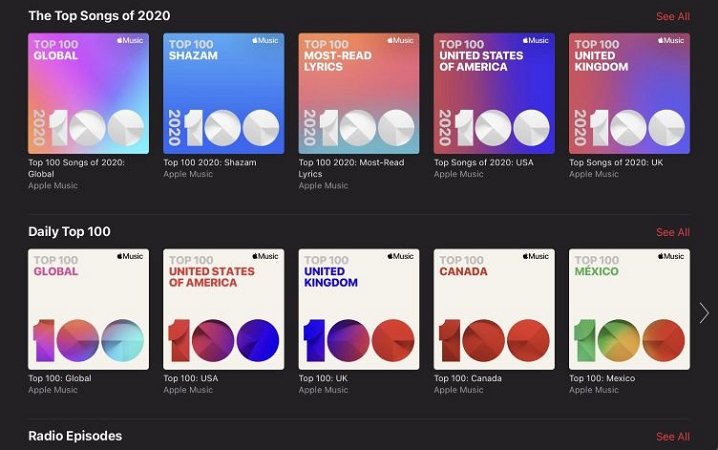This screenshot has width=718, height=450.
Task: Click 'Top Songs of 2020: UK' title
Action: point(616,163)
